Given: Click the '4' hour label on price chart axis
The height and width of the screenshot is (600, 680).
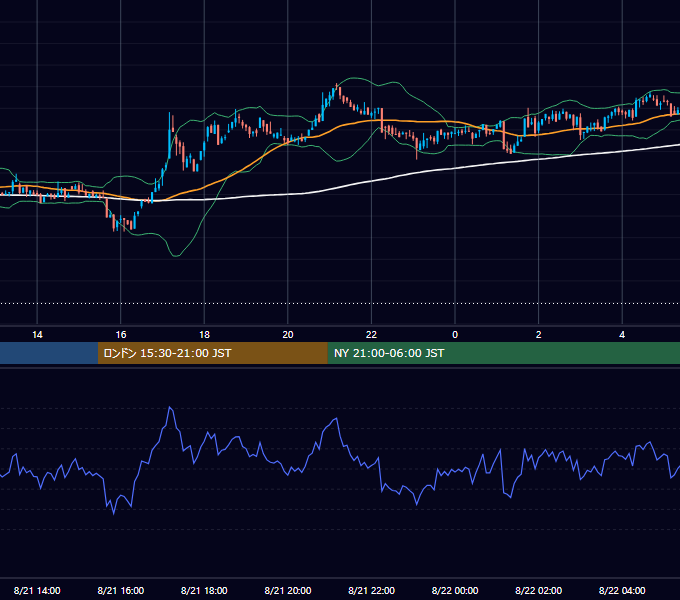Looking at the screenshot, I should pos(622,335).
